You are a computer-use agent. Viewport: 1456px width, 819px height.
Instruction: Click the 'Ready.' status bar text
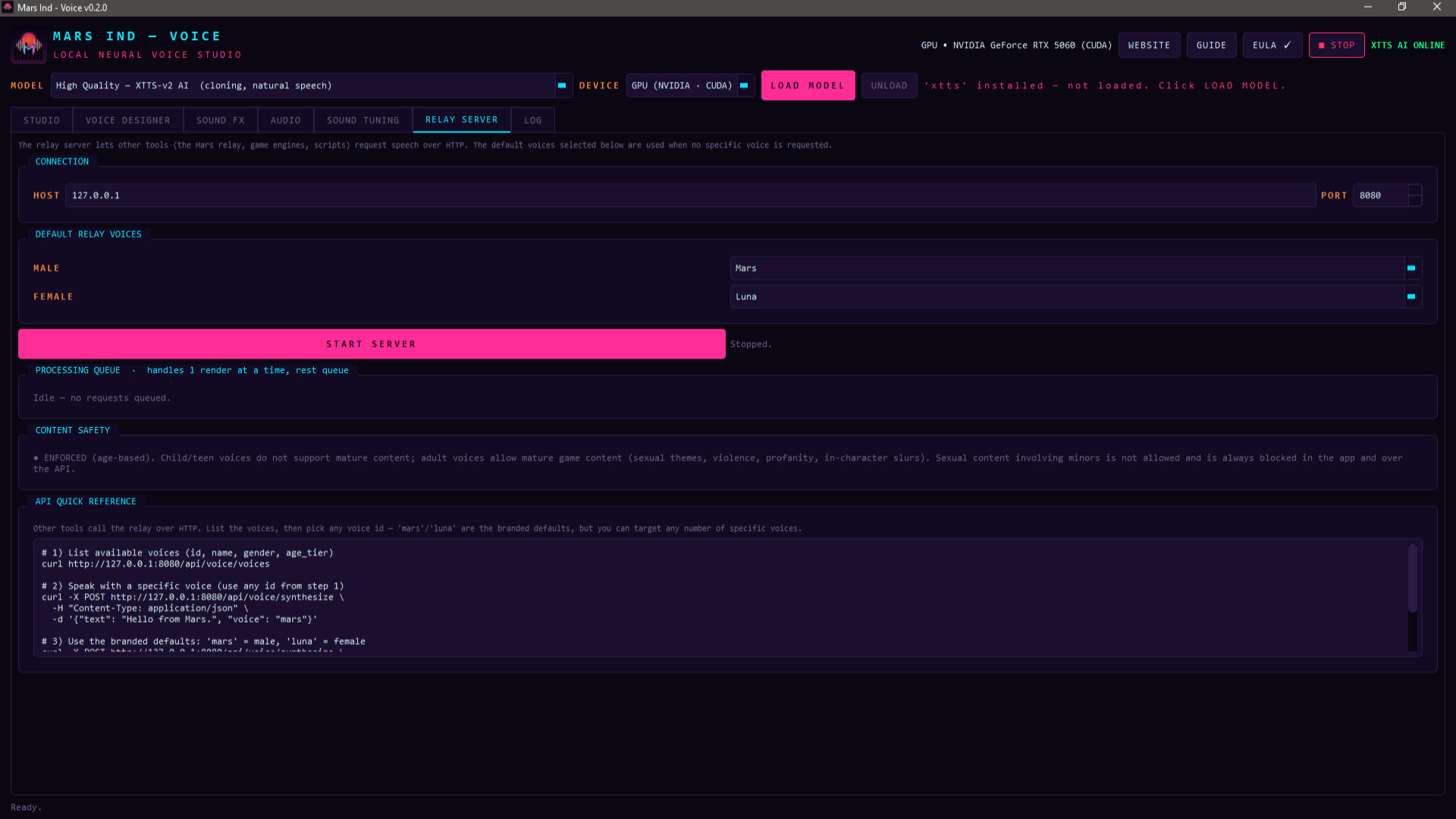click(27, 808)
